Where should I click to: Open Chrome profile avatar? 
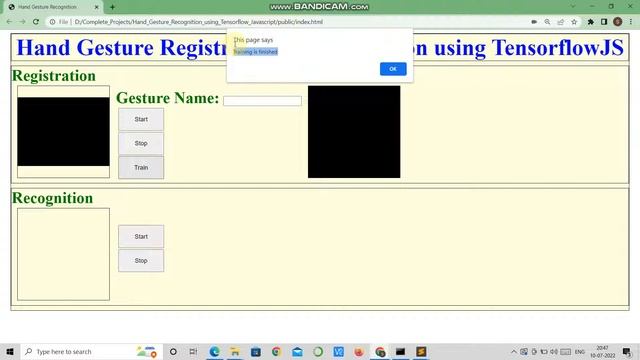[618, 22]
